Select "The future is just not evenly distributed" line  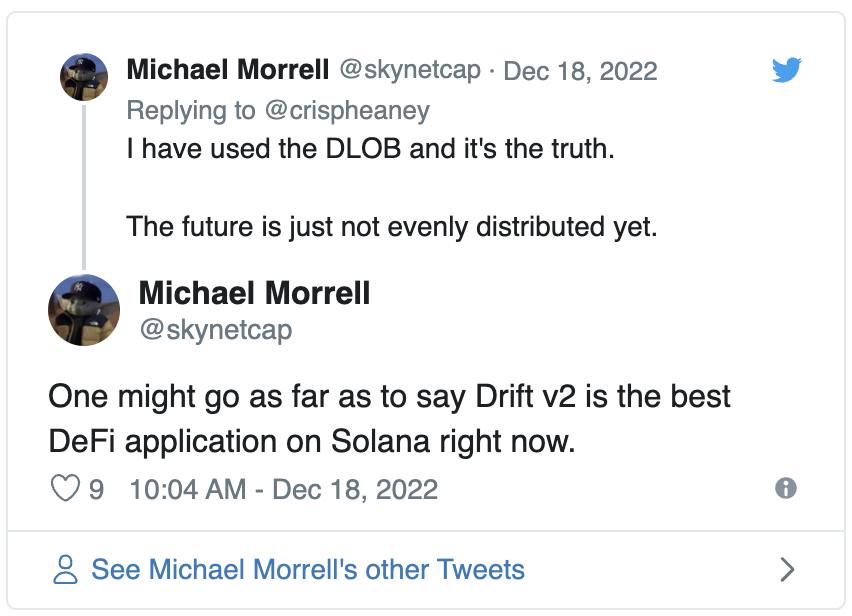pos(392,226)
